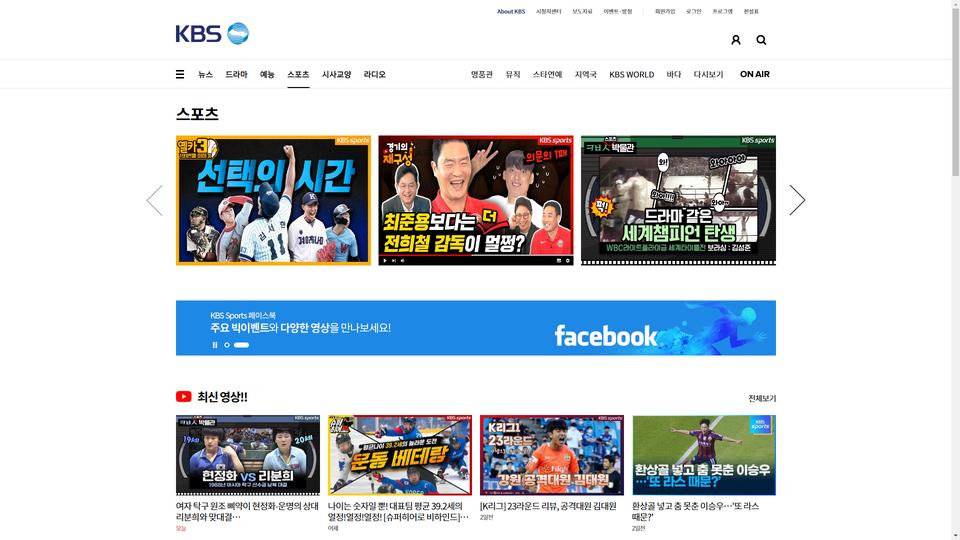Open the 라디오 menu
The height and width of the screenshot is (540, 960).
tap(374, 74)
